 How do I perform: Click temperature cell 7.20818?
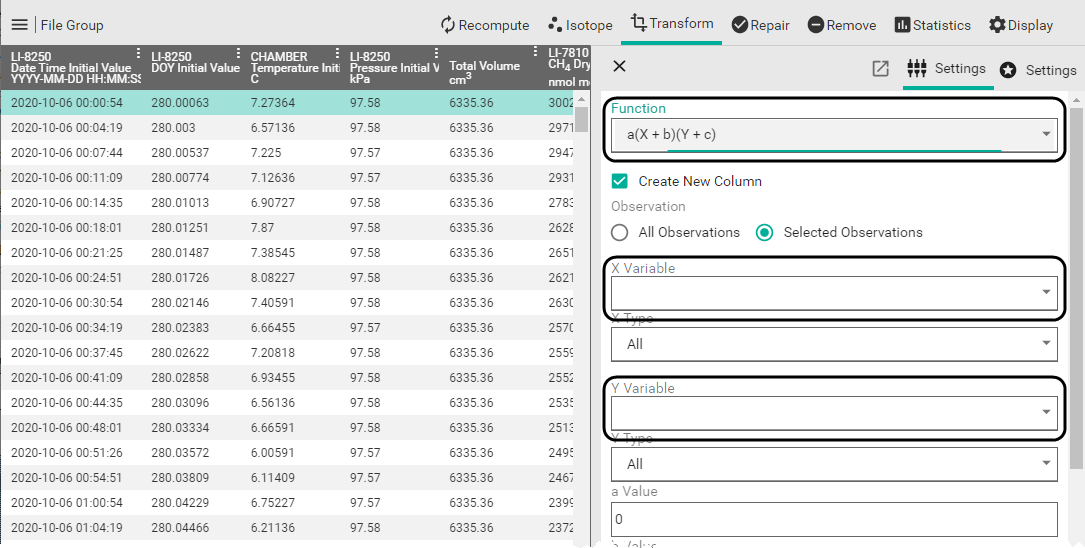tap(273, 352)
